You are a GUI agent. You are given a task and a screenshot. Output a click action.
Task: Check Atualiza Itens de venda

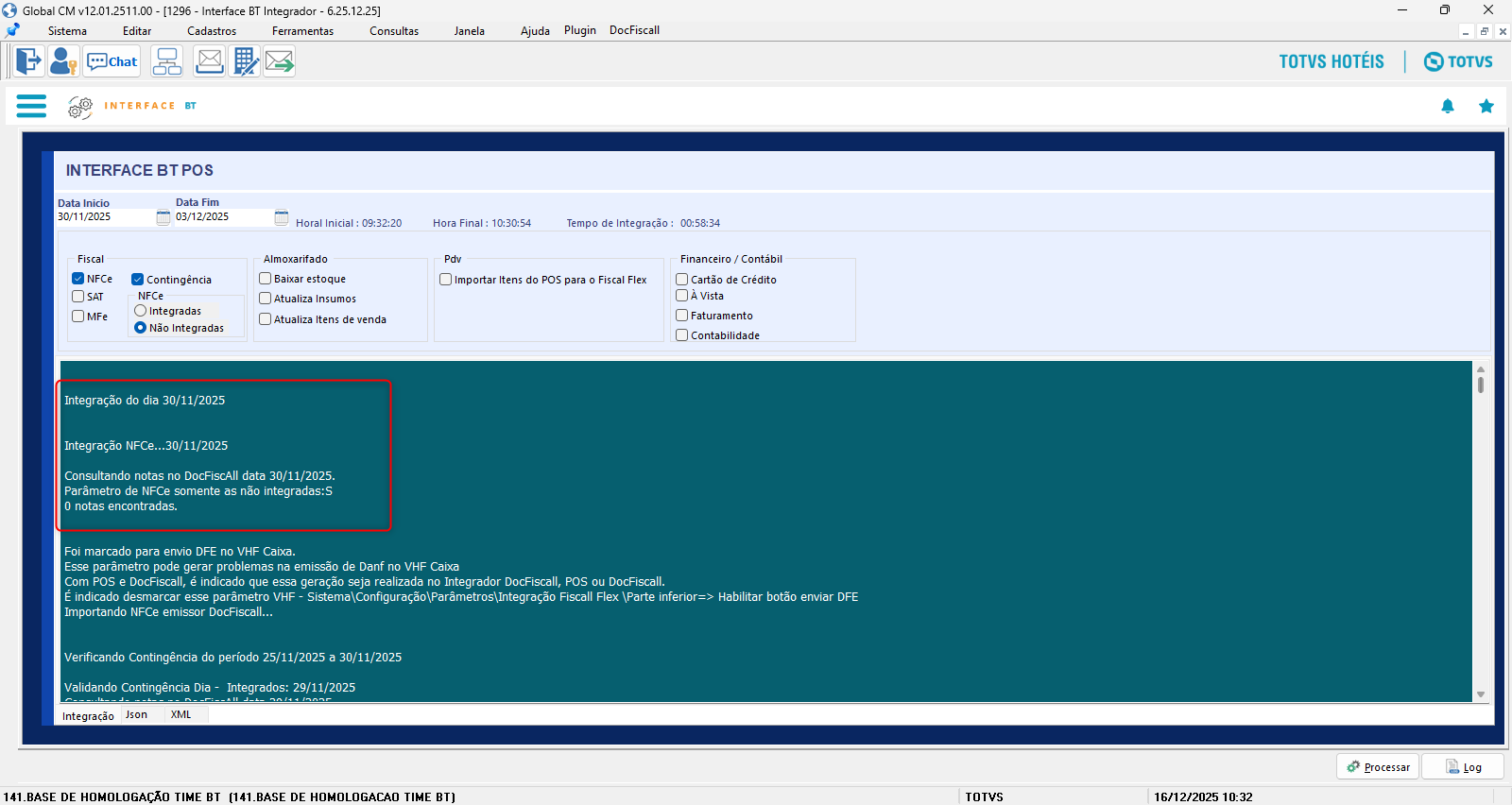(x=266, y=319)
